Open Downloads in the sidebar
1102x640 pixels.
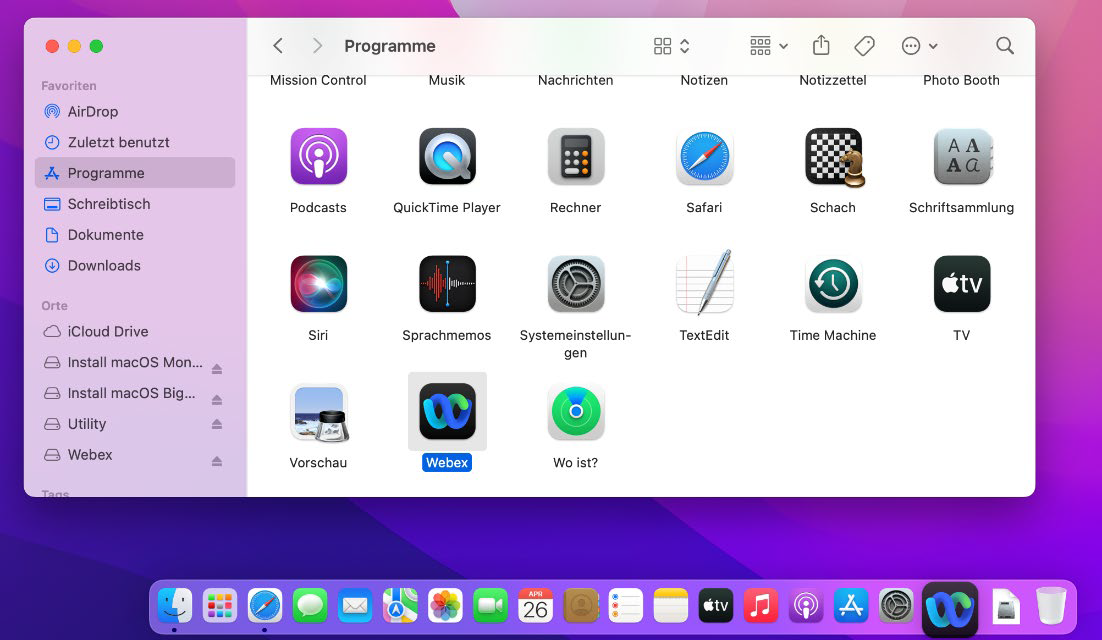click(135, 266)
